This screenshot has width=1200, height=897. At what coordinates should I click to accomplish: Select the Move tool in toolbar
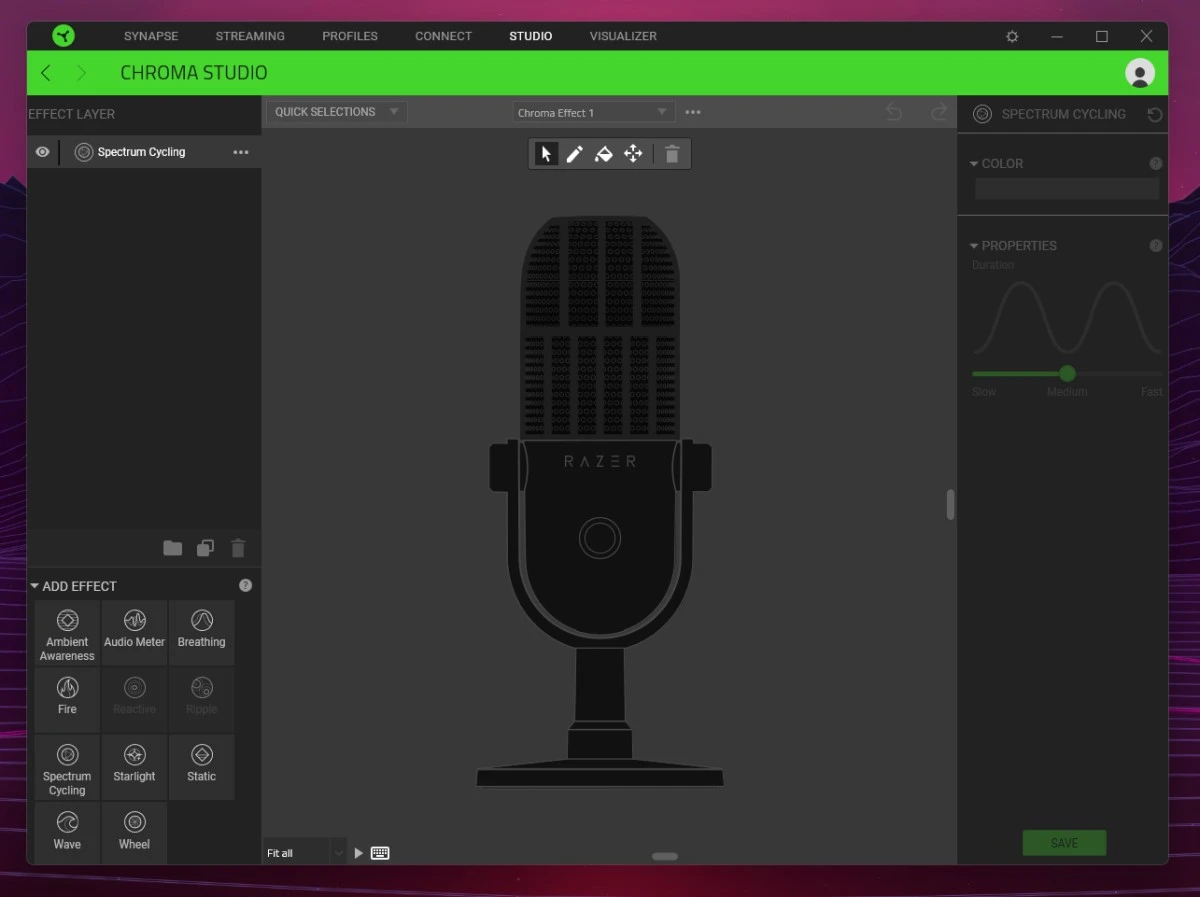coord(633,154)
